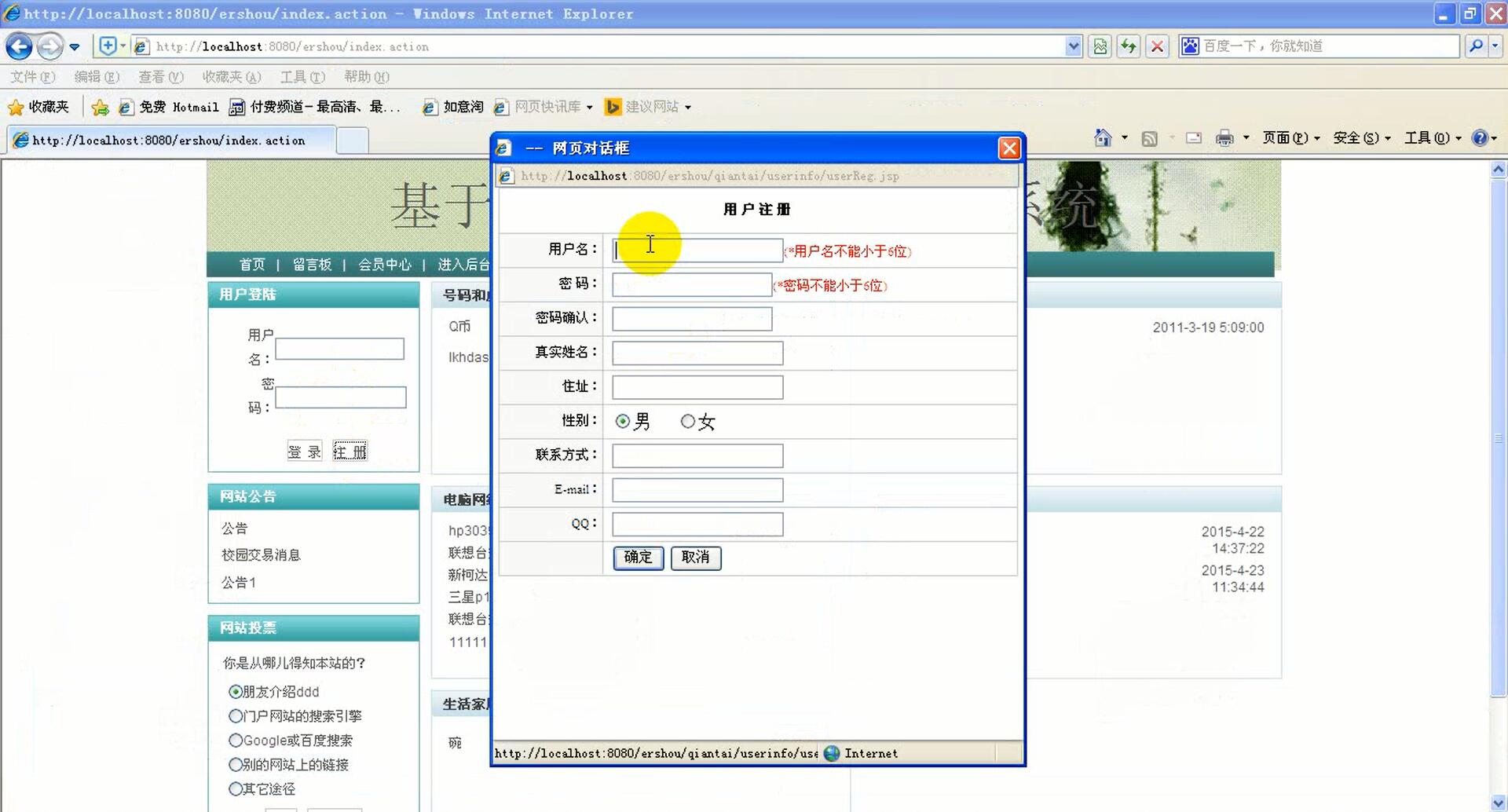Screen dimensions: 1508x812
Task: Expand the address bar history dropdown
Action: point(1074,46)
